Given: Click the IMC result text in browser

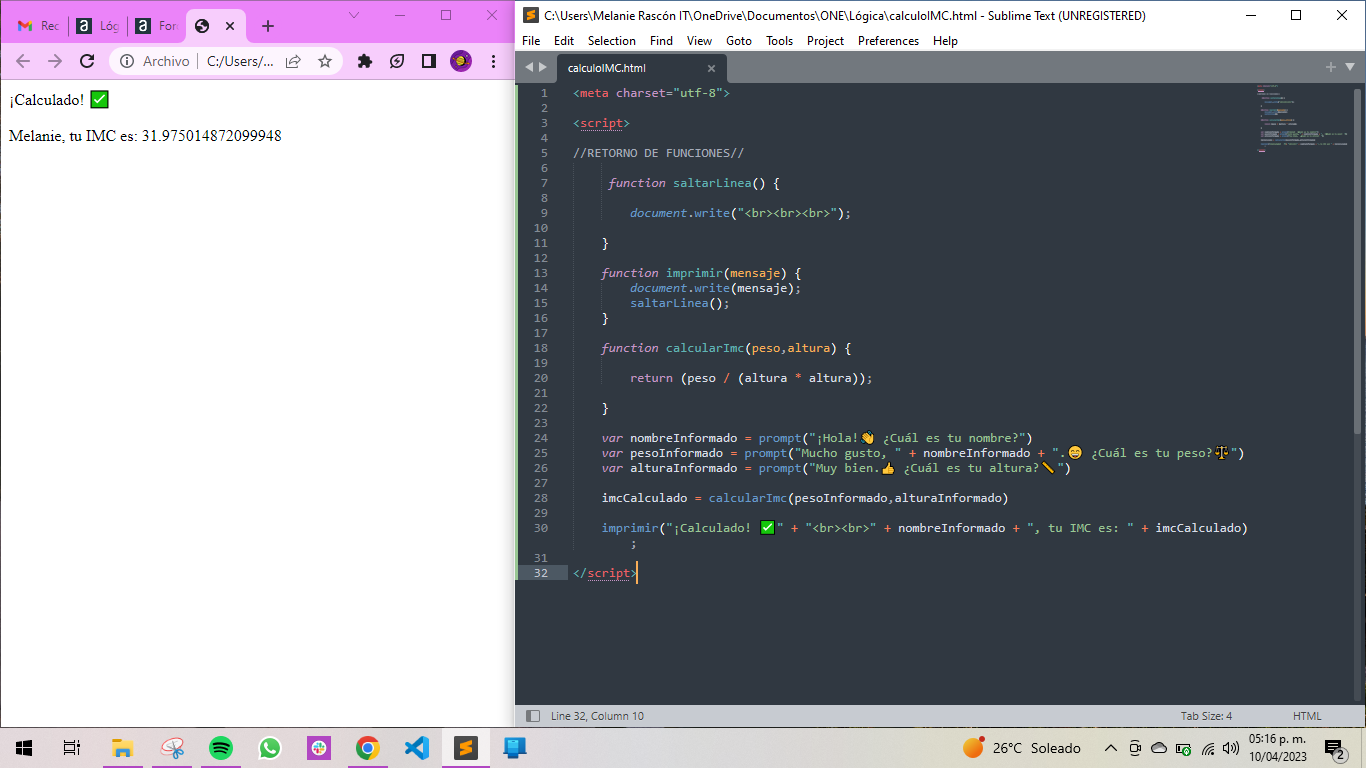Looking at the screenshot, I should click(145, 136).
